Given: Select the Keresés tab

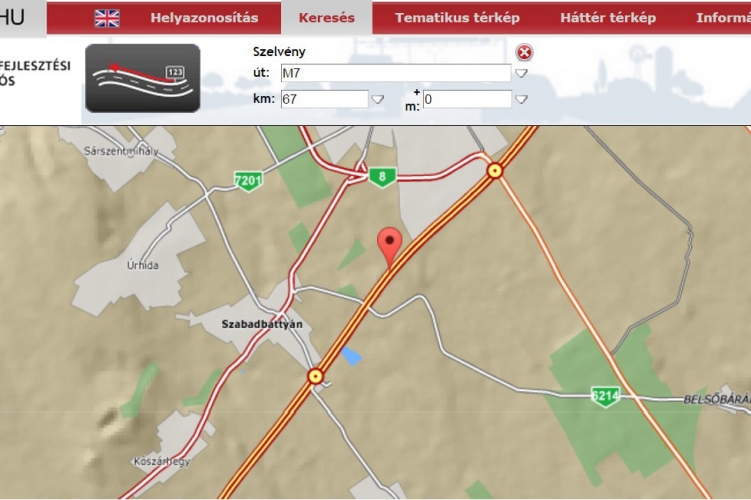Looking at the screenshot, I should [x=327, y=18].
